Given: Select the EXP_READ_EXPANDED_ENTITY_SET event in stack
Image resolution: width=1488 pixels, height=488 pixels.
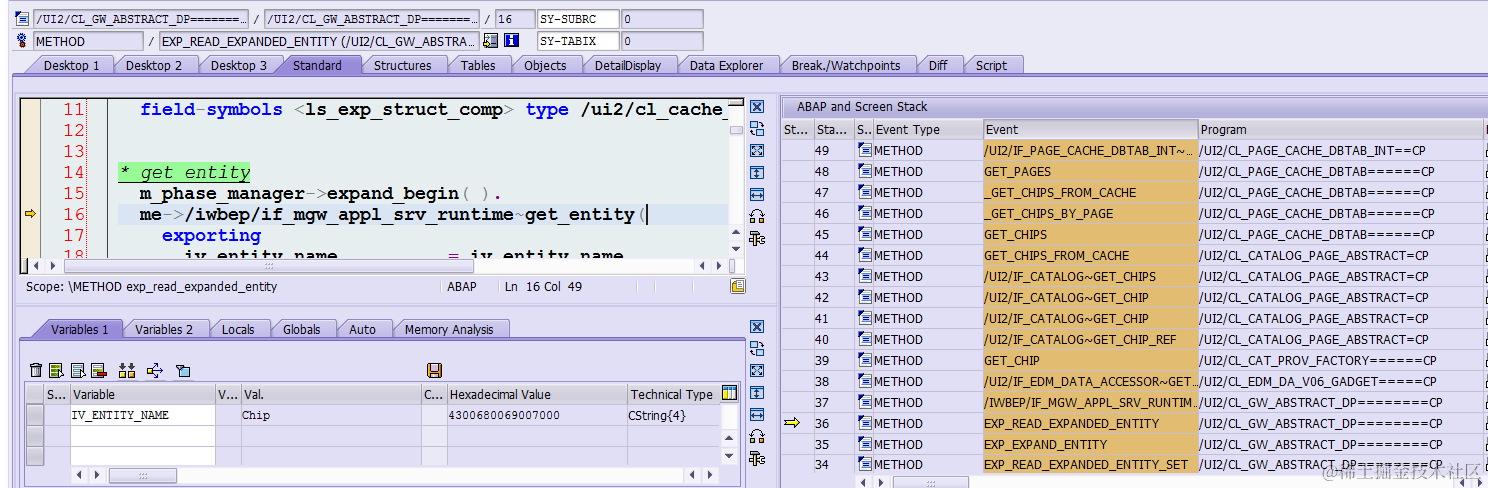Looking at the screenshot, I should [x=1090, y=464].
